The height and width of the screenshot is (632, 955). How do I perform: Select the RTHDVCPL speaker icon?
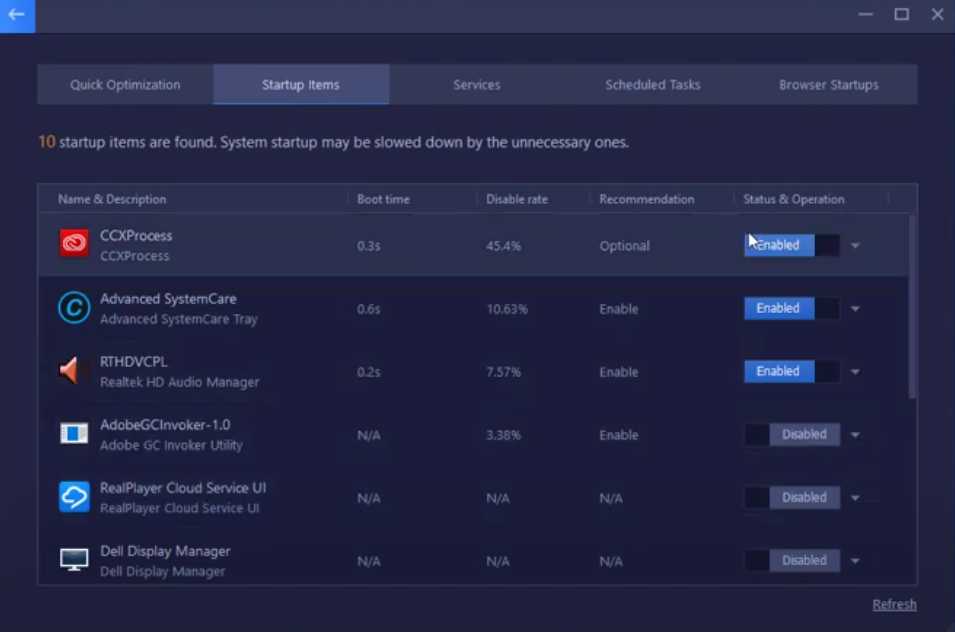[69, 370]
